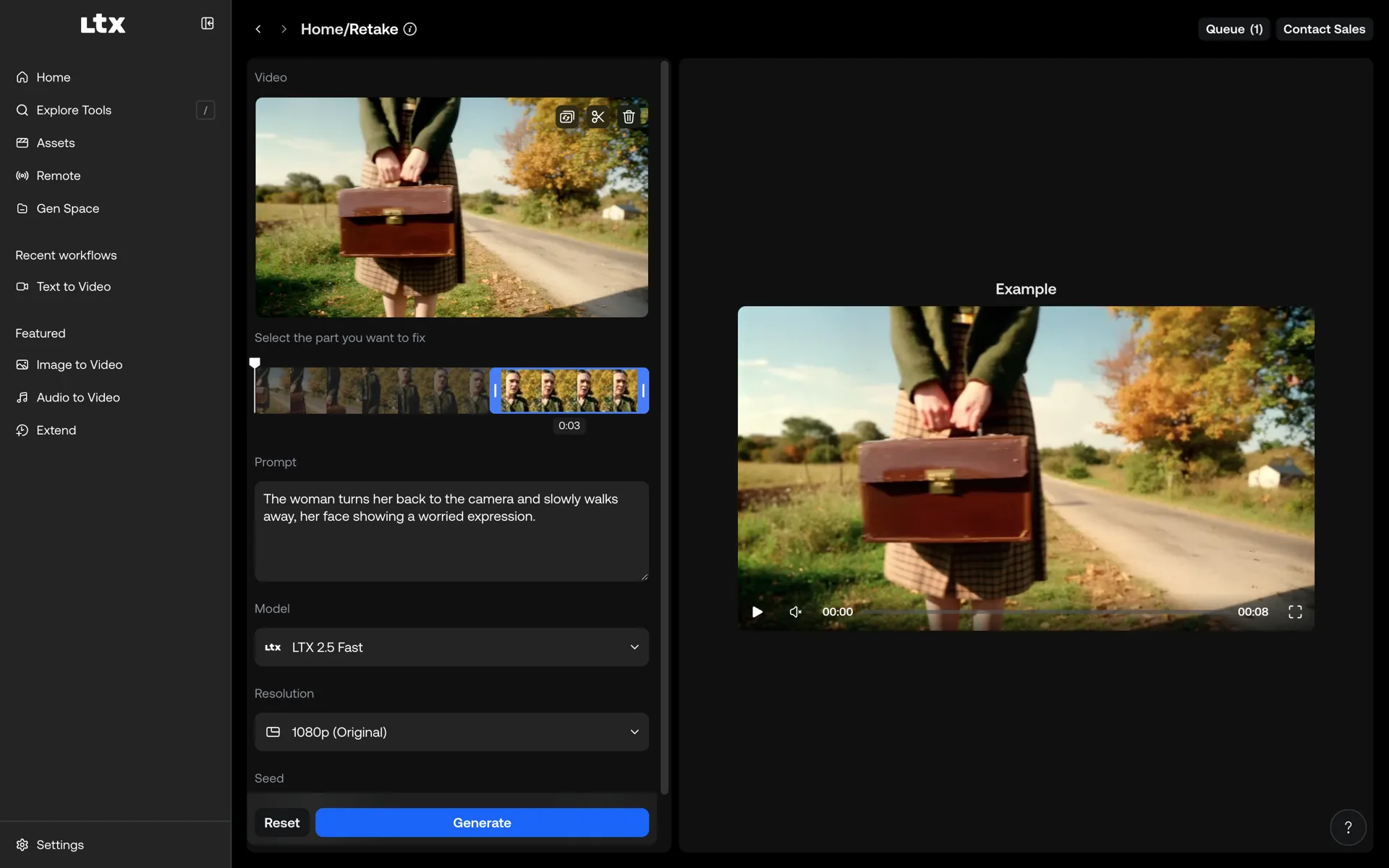Screen dimensions: 1389x868
Task: Open the Resolution dropdown 1080p (Original)
Action: click(451, 732)
